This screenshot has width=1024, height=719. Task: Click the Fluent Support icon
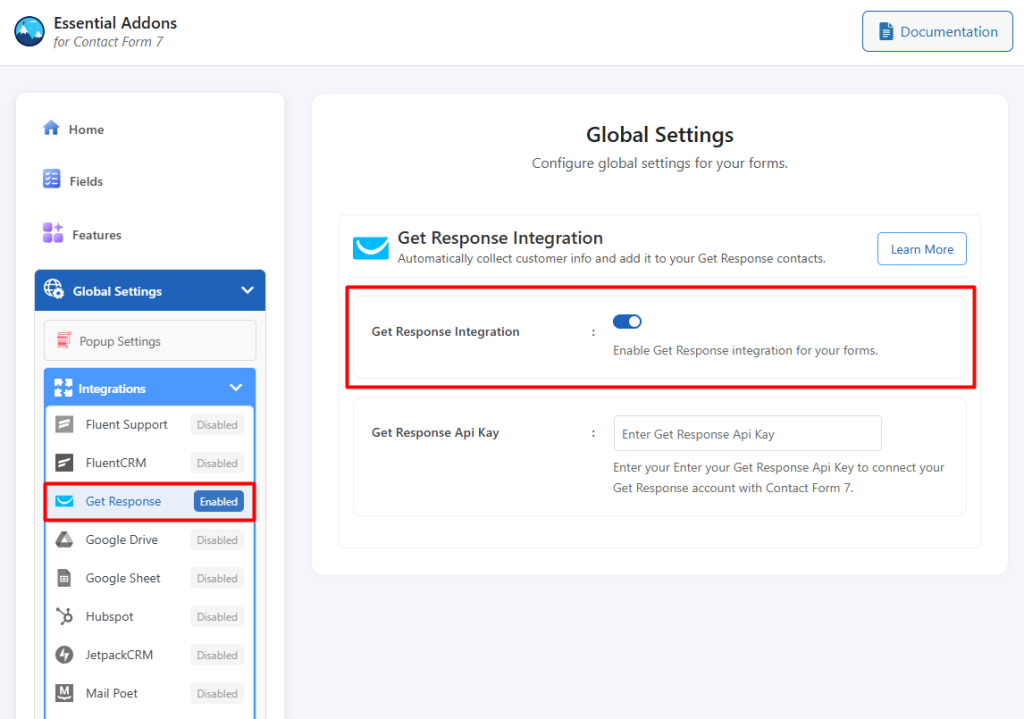[64, 424]
